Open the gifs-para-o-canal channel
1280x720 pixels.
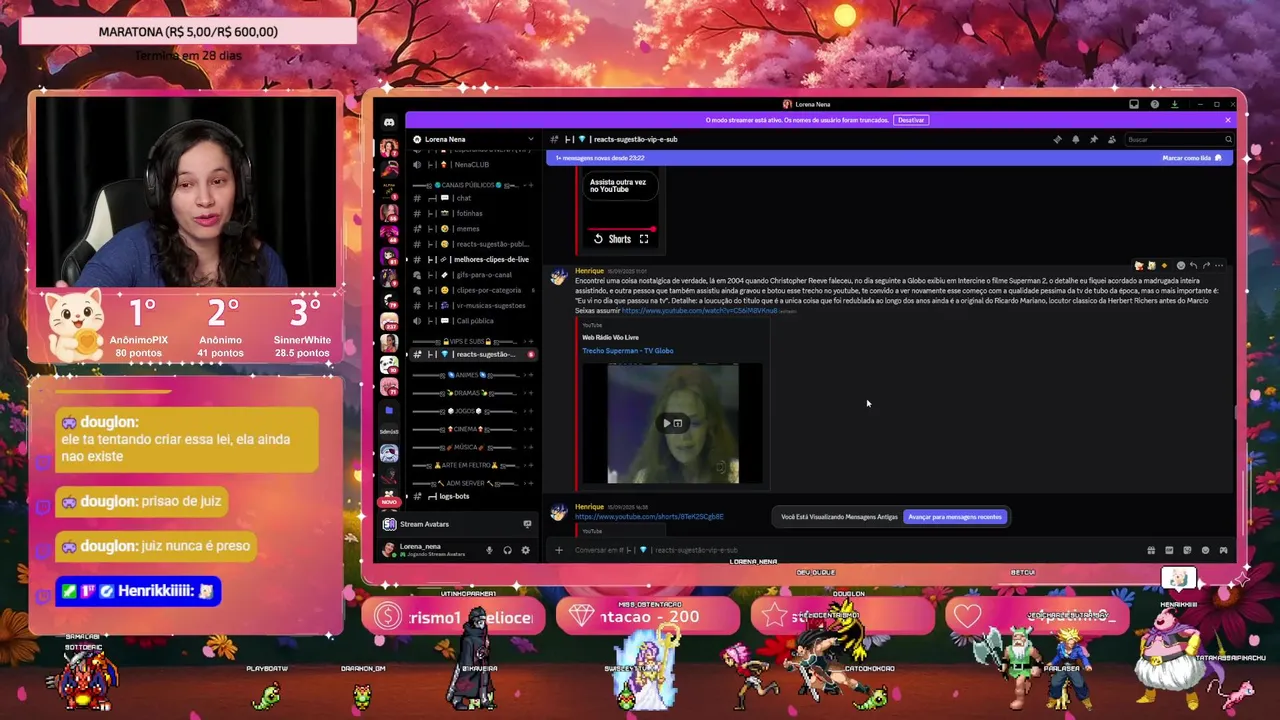473,274
